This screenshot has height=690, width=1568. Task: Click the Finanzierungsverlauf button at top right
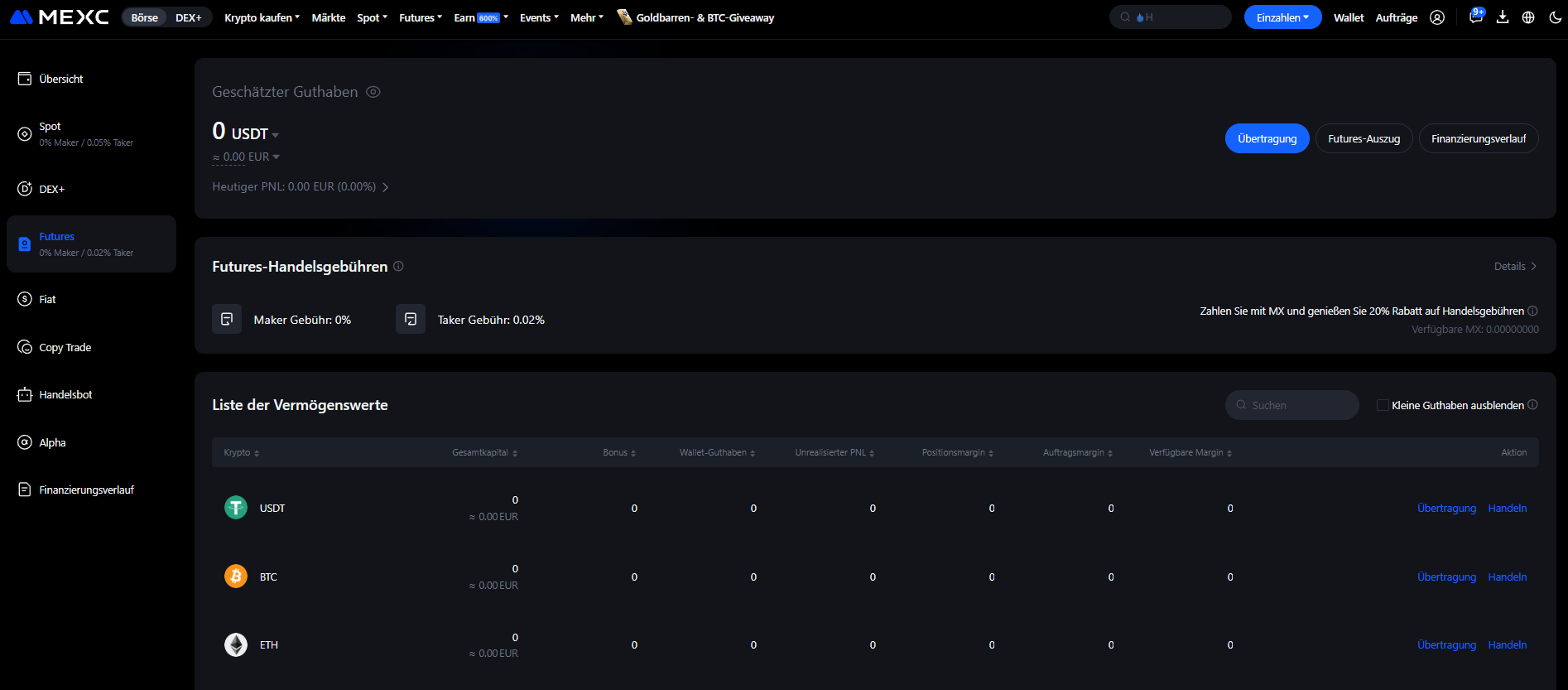(x=1479, y=138)
